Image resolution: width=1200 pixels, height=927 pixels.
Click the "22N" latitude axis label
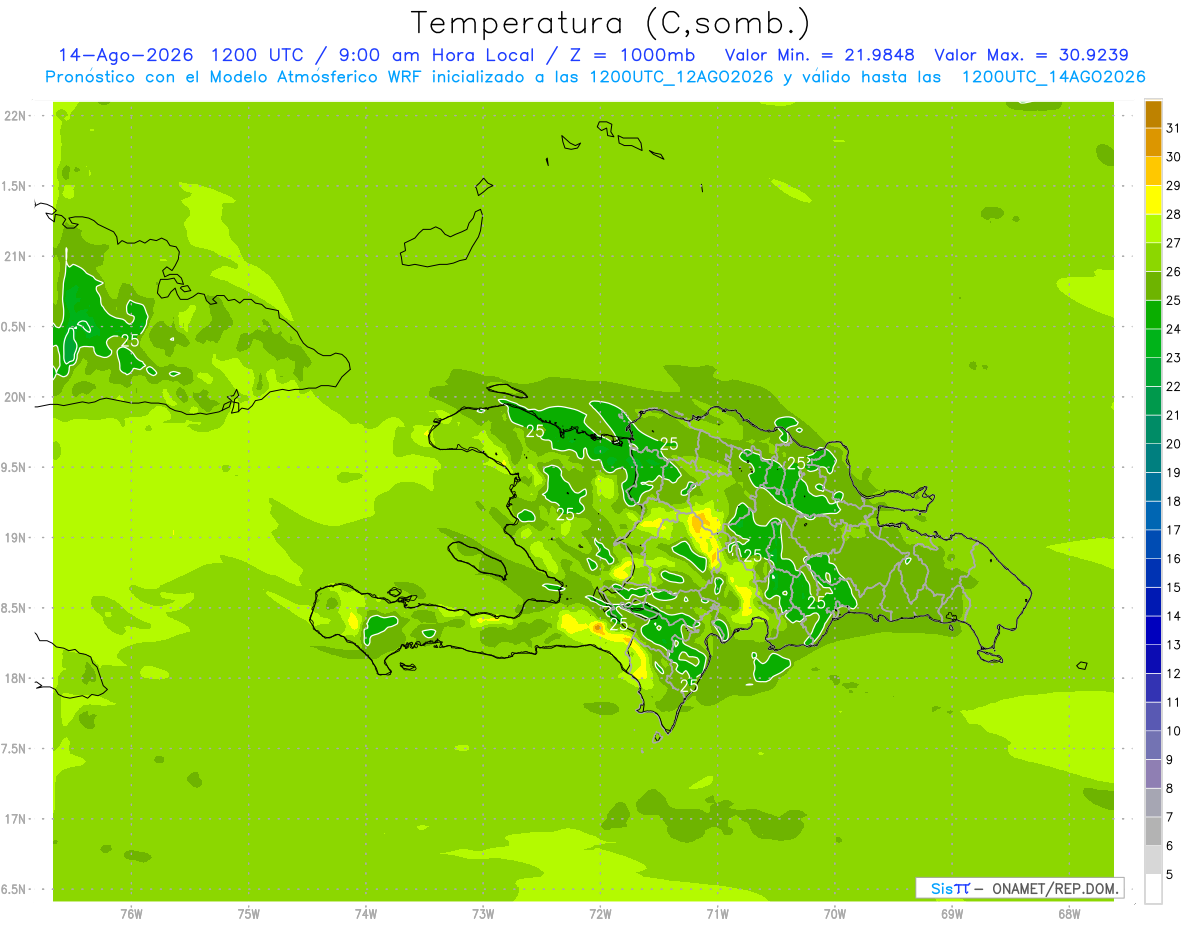(15, 116)
